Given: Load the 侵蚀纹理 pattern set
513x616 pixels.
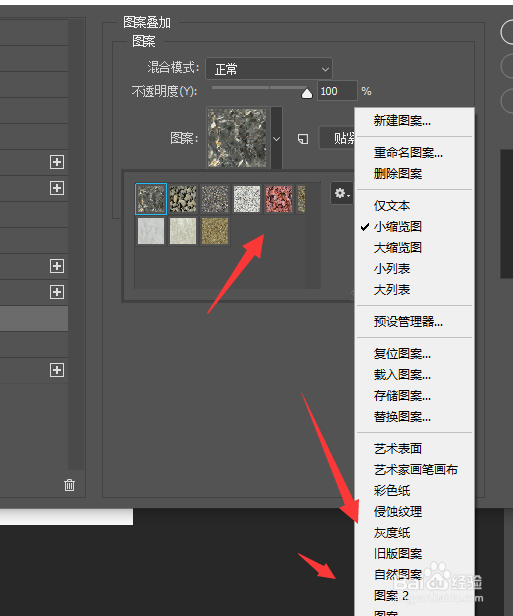Looking at the screenshot, I should coord(398,512).
